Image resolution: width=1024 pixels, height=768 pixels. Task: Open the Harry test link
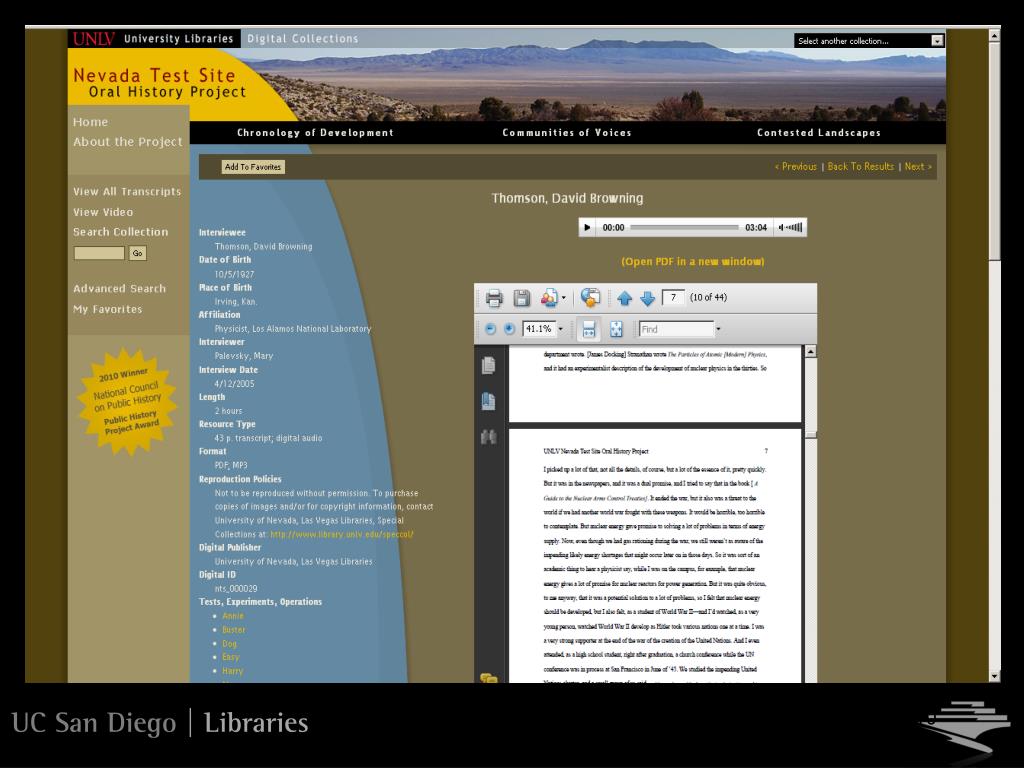pyautogui.click(x=232, y=671)
